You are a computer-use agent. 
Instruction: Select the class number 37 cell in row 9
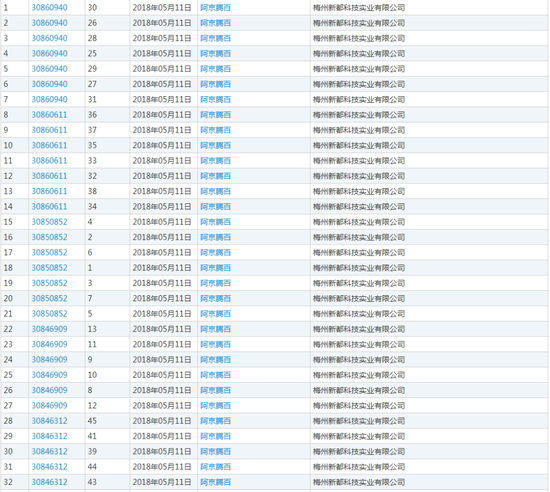click(107, 130)
